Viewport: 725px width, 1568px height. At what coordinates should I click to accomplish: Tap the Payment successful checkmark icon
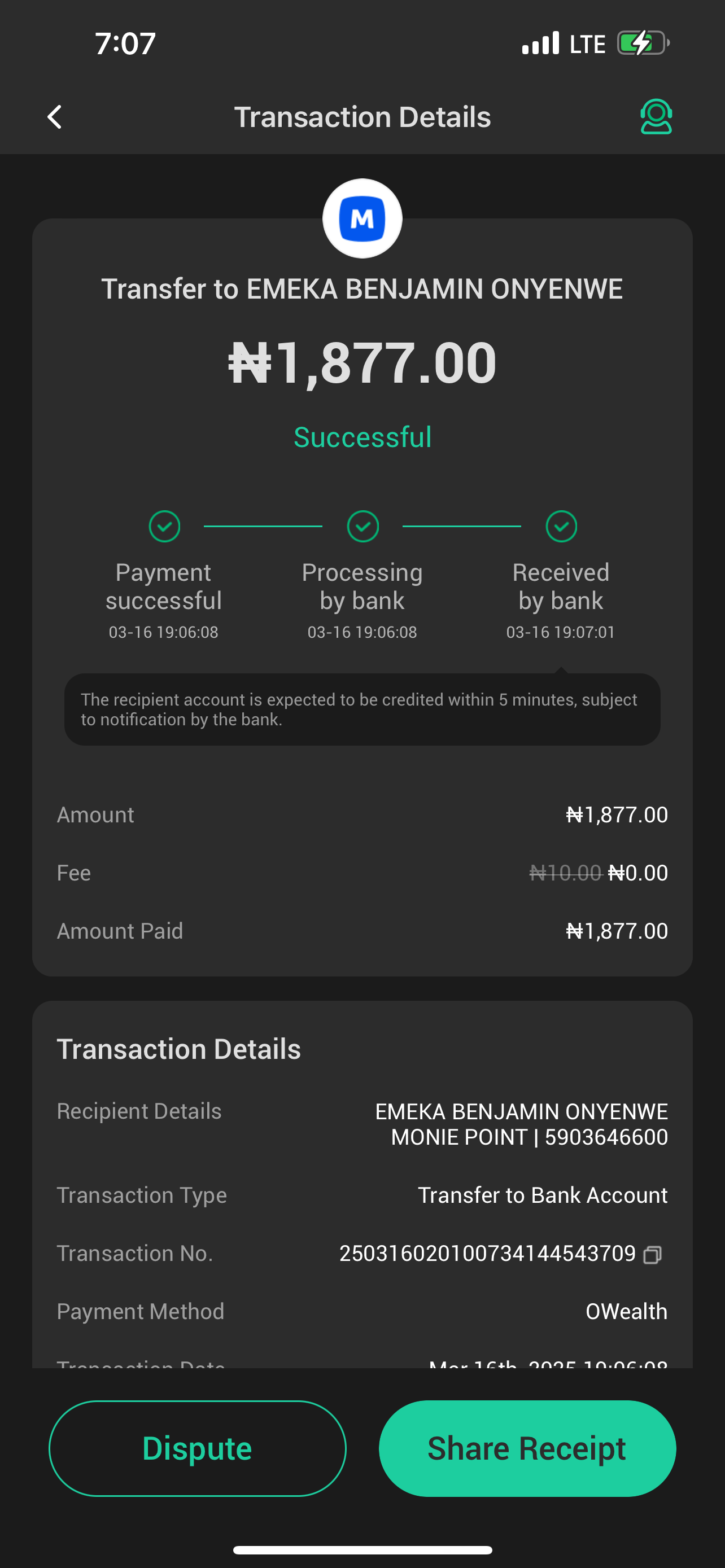coord(164,526)
